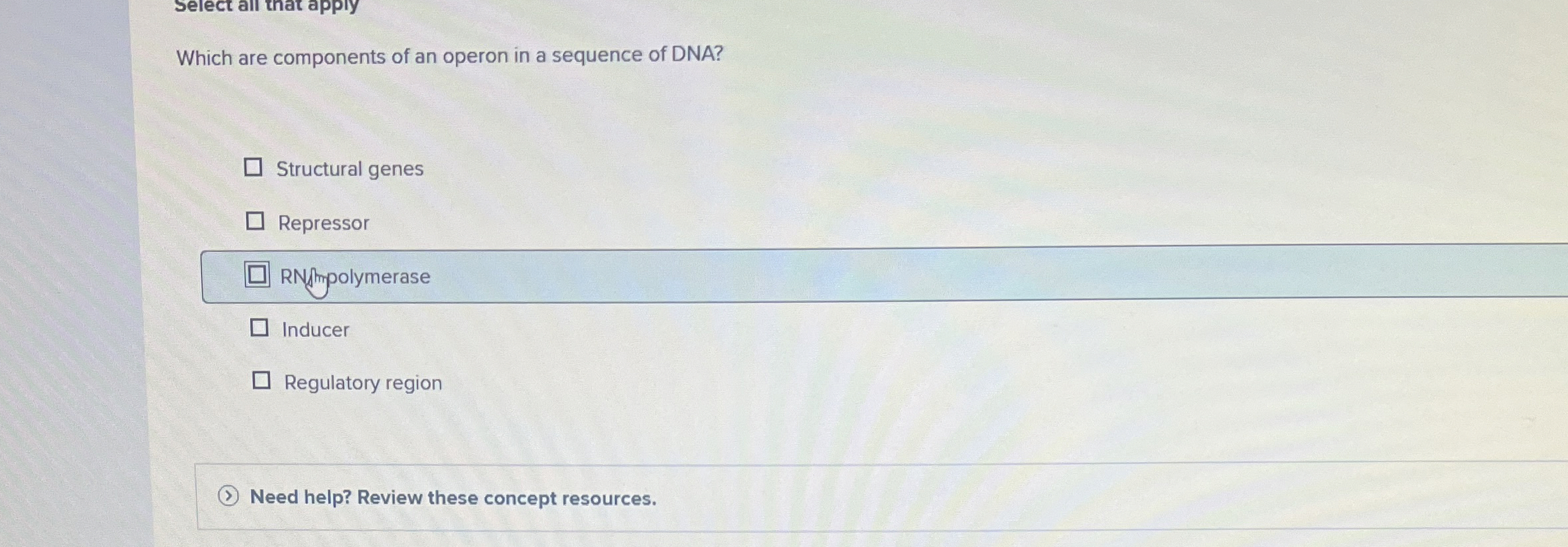Image resolution: width=1568 pixels, height=547 pixels.
Task: Click the RNA polymerase text label
Action: [x=354, y=276]
